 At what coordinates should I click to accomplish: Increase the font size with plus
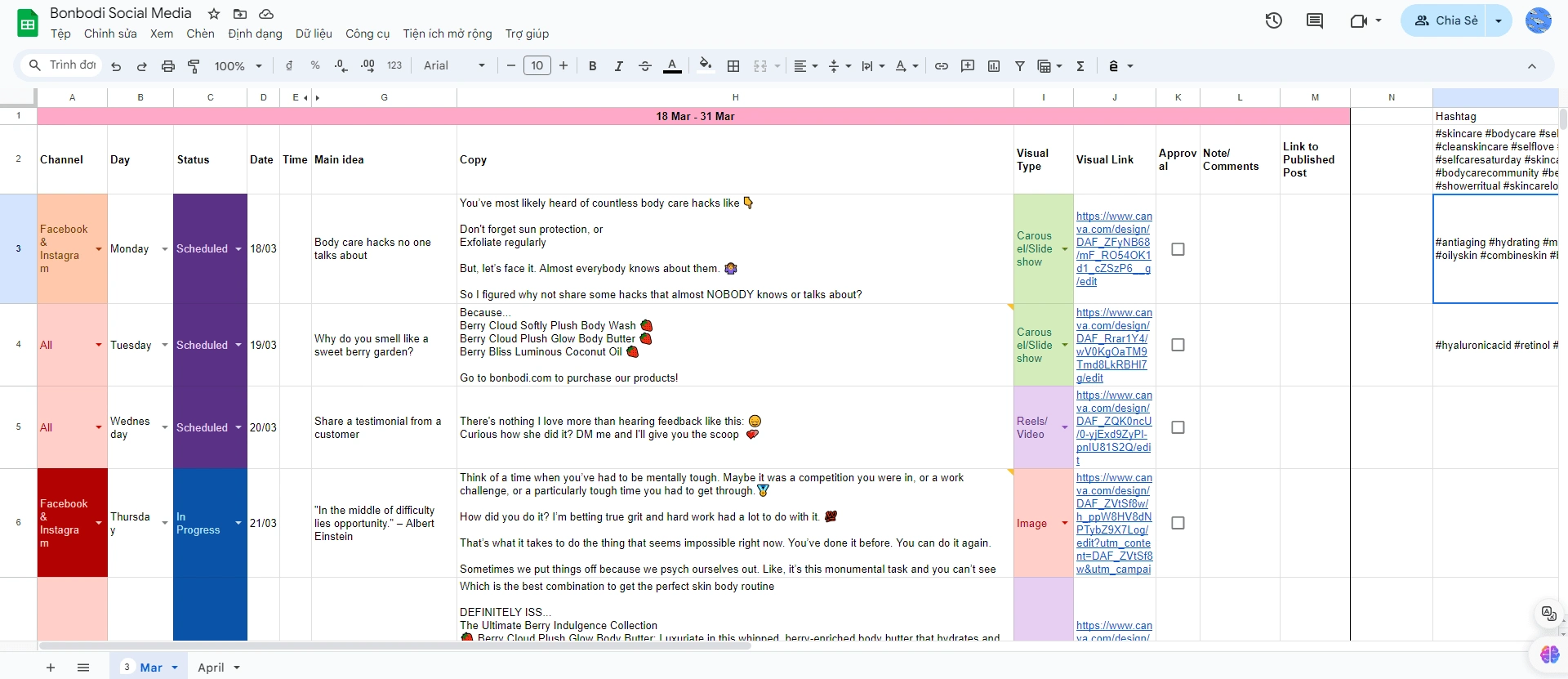point(563,66)
